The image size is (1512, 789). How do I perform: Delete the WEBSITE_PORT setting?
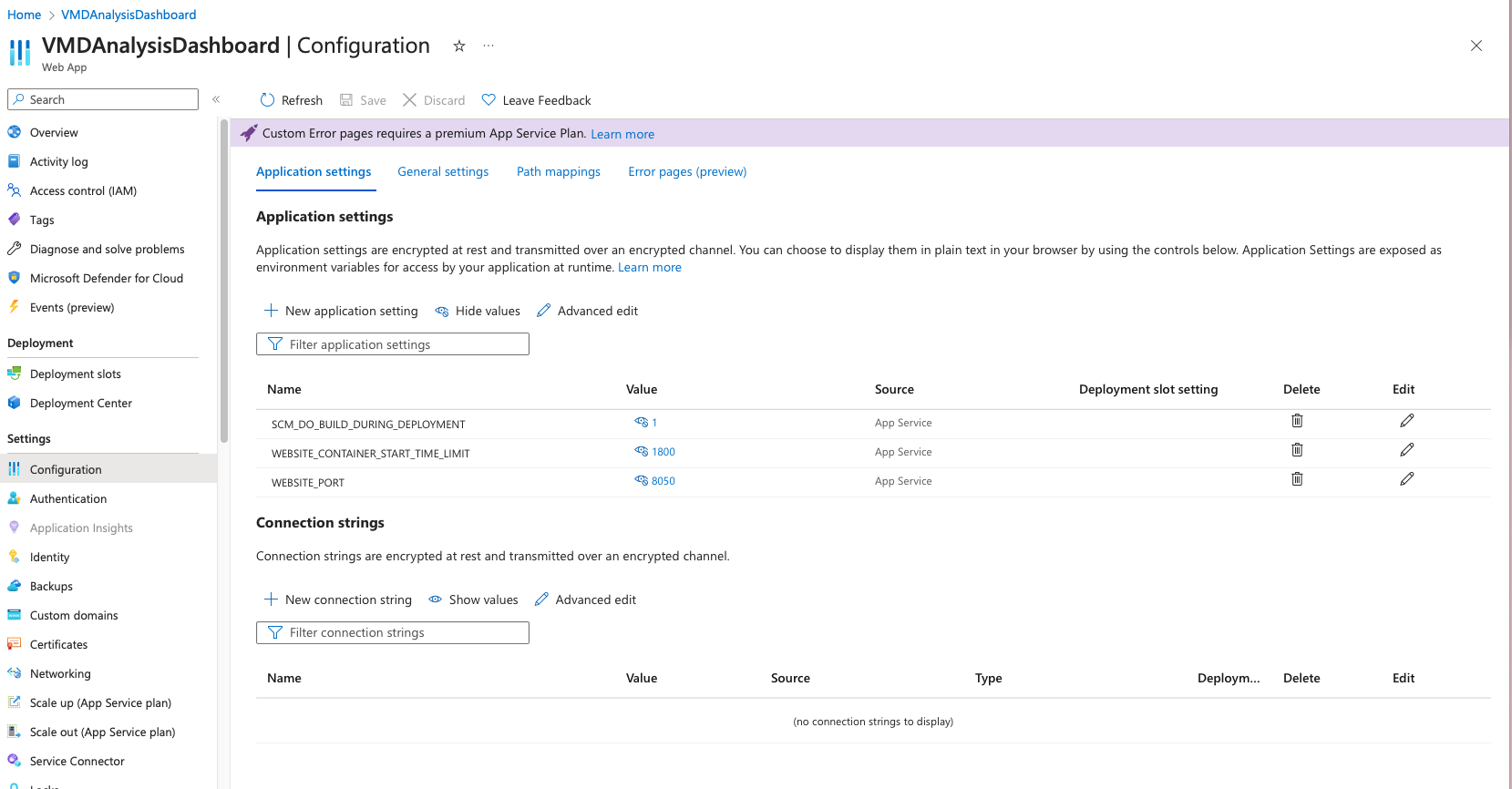(1297, 478)
